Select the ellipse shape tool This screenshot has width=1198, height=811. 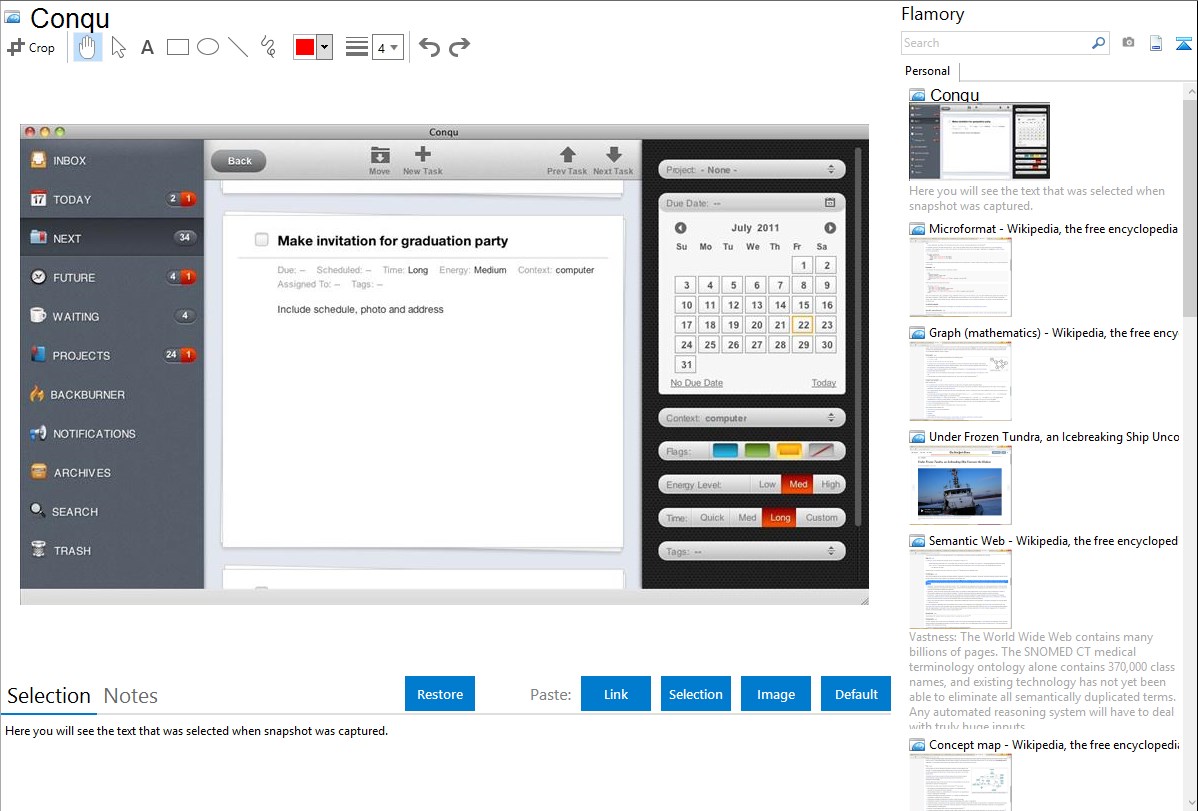click(208, 47)
